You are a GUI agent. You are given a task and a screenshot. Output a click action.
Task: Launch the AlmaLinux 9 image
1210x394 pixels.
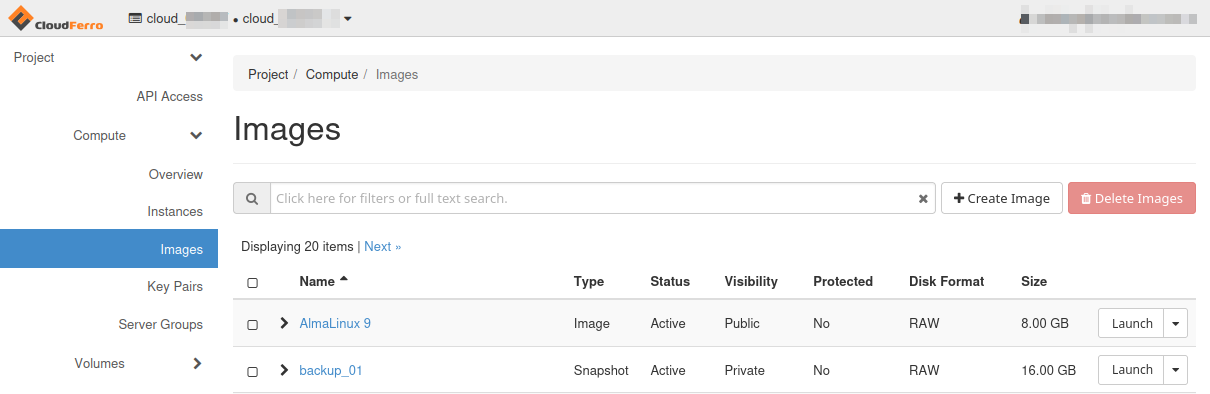(x=1132, y=323)
